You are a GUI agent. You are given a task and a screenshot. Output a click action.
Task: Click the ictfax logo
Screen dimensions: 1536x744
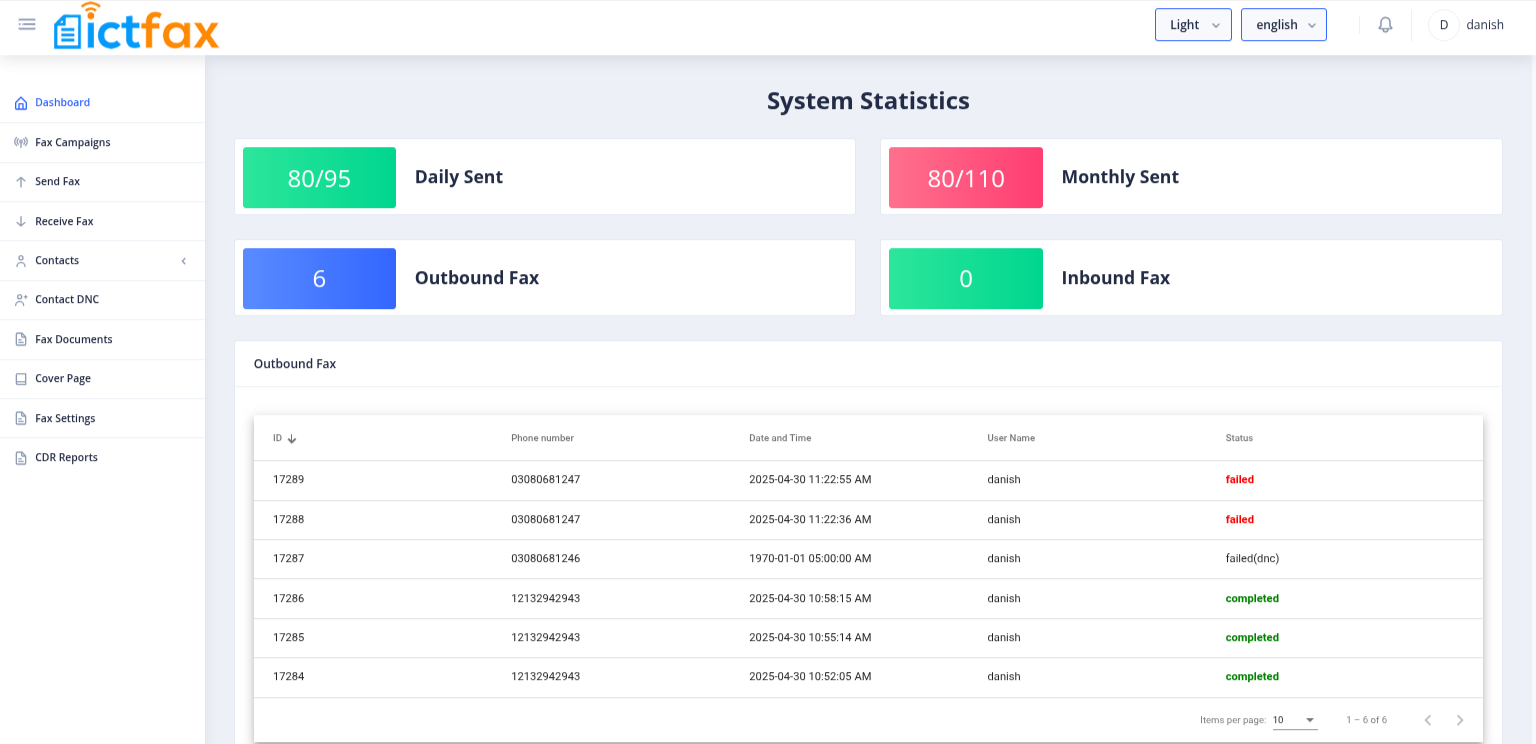(136, 27)
